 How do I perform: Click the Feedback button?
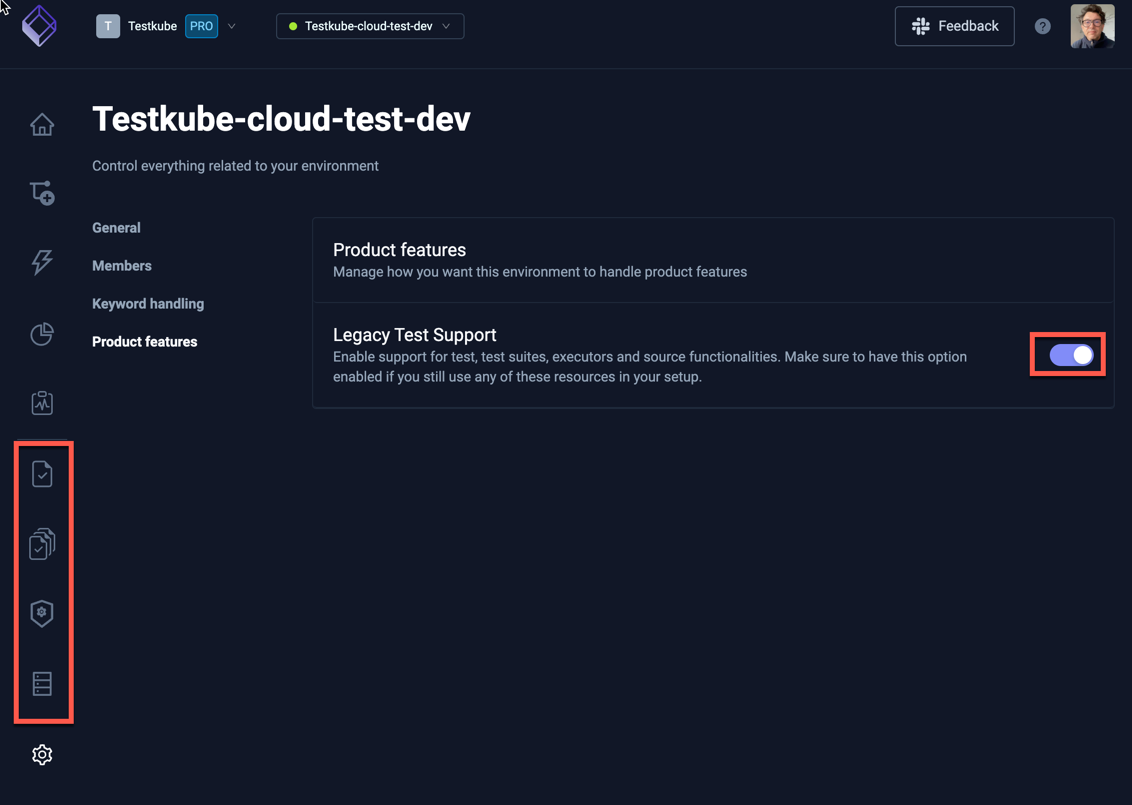[954, 26]
